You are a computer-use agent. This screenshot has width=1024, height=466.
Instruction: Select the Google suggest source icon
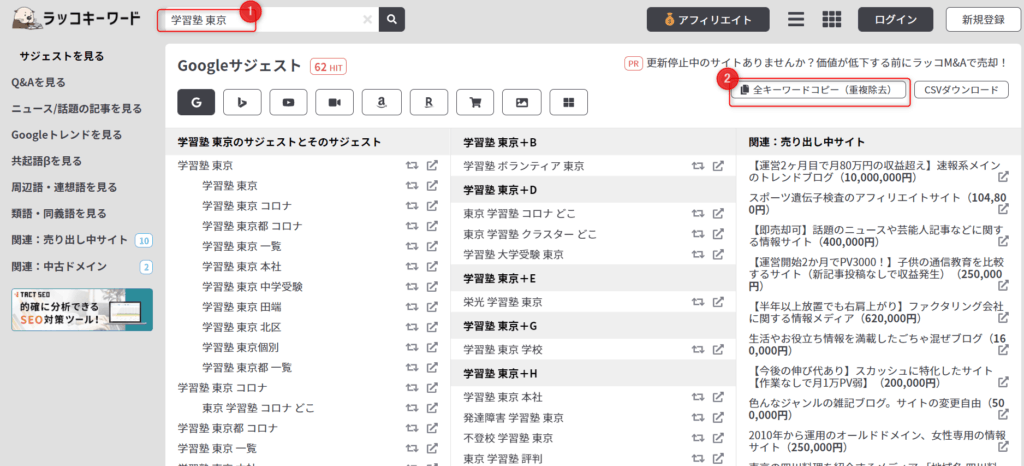tap(197, 102)
